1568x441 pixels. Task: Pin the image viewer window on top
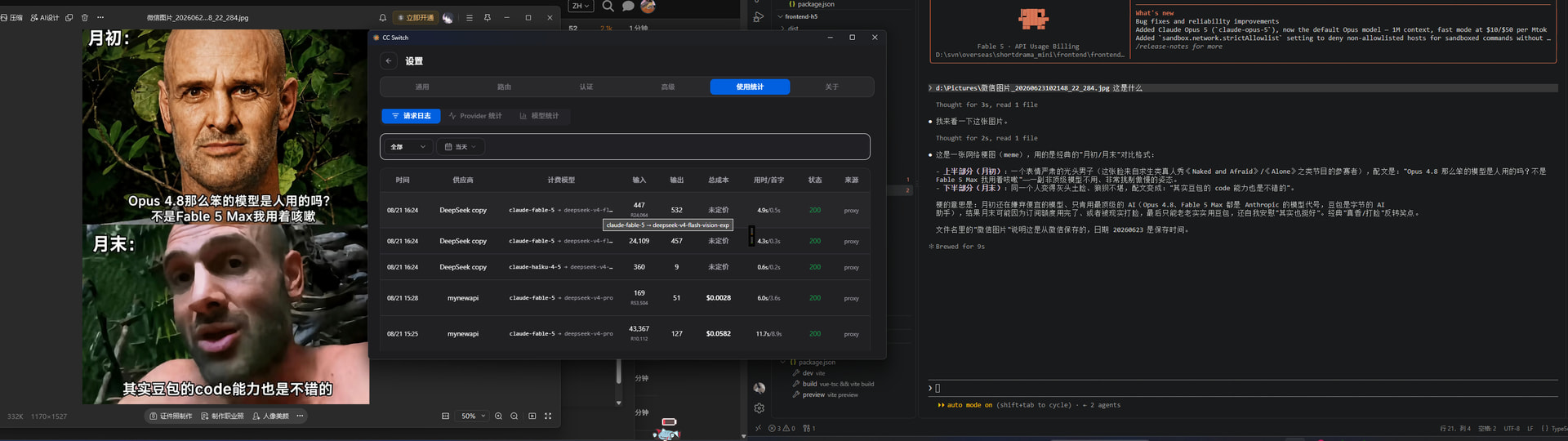click(488, 17)
